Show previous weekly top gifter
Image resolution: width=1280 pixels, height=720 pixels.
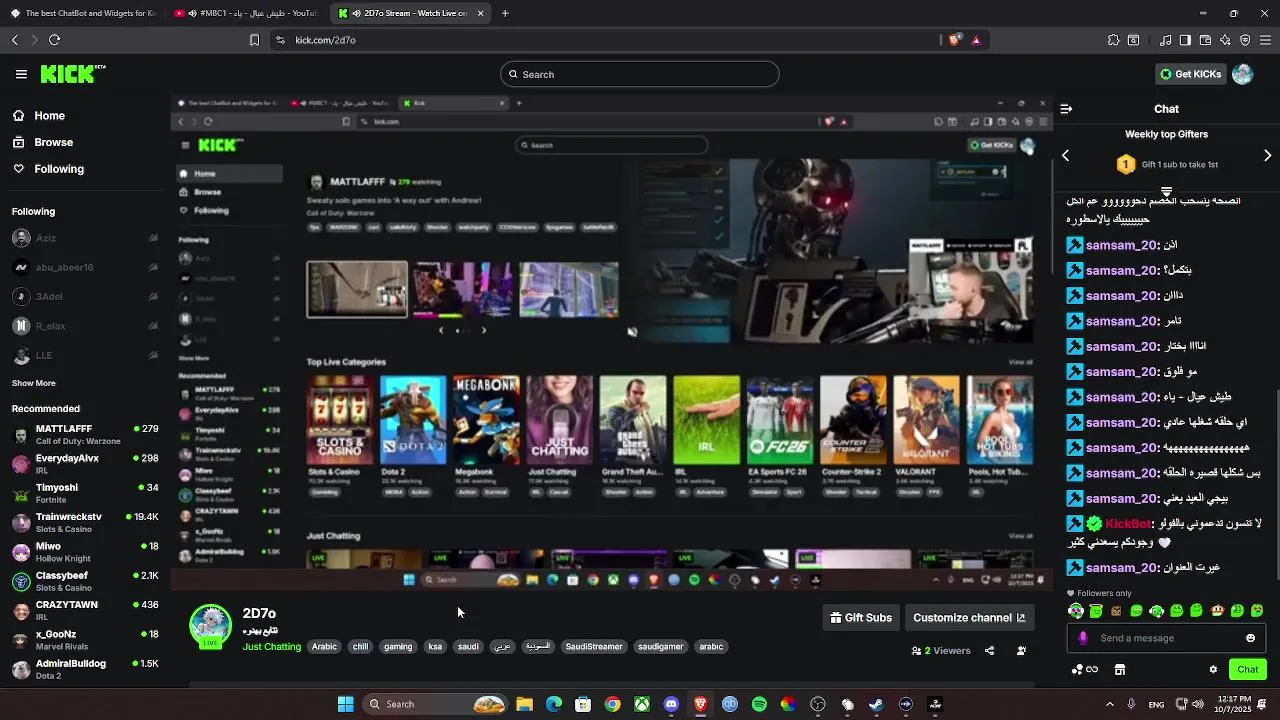point(1066,155)
